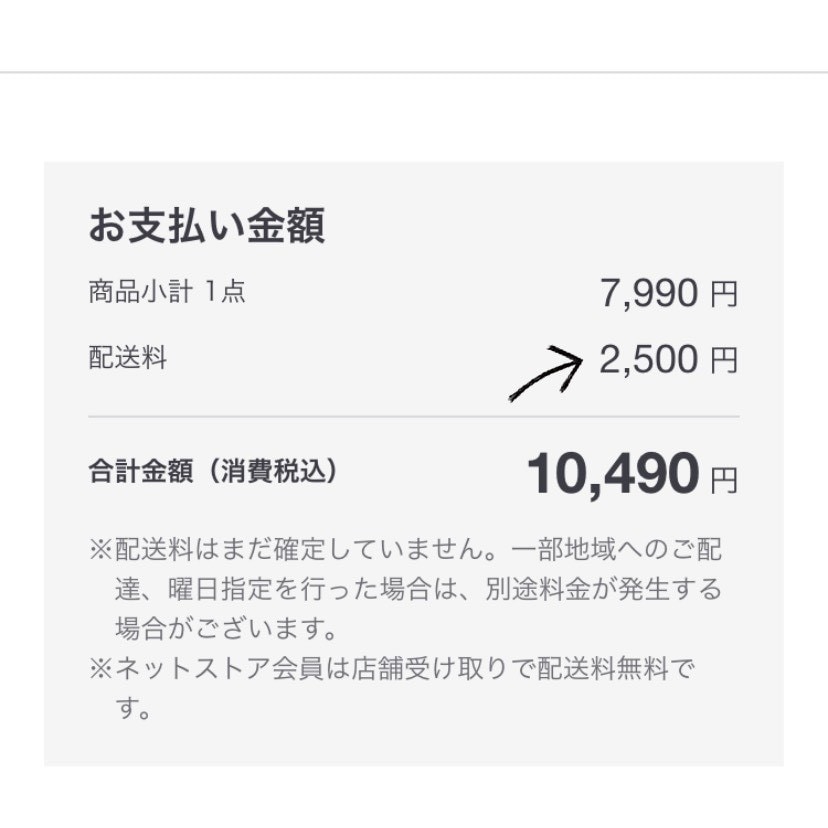
Task: Click the 10,490 total amount
Action: pos(614,474)
